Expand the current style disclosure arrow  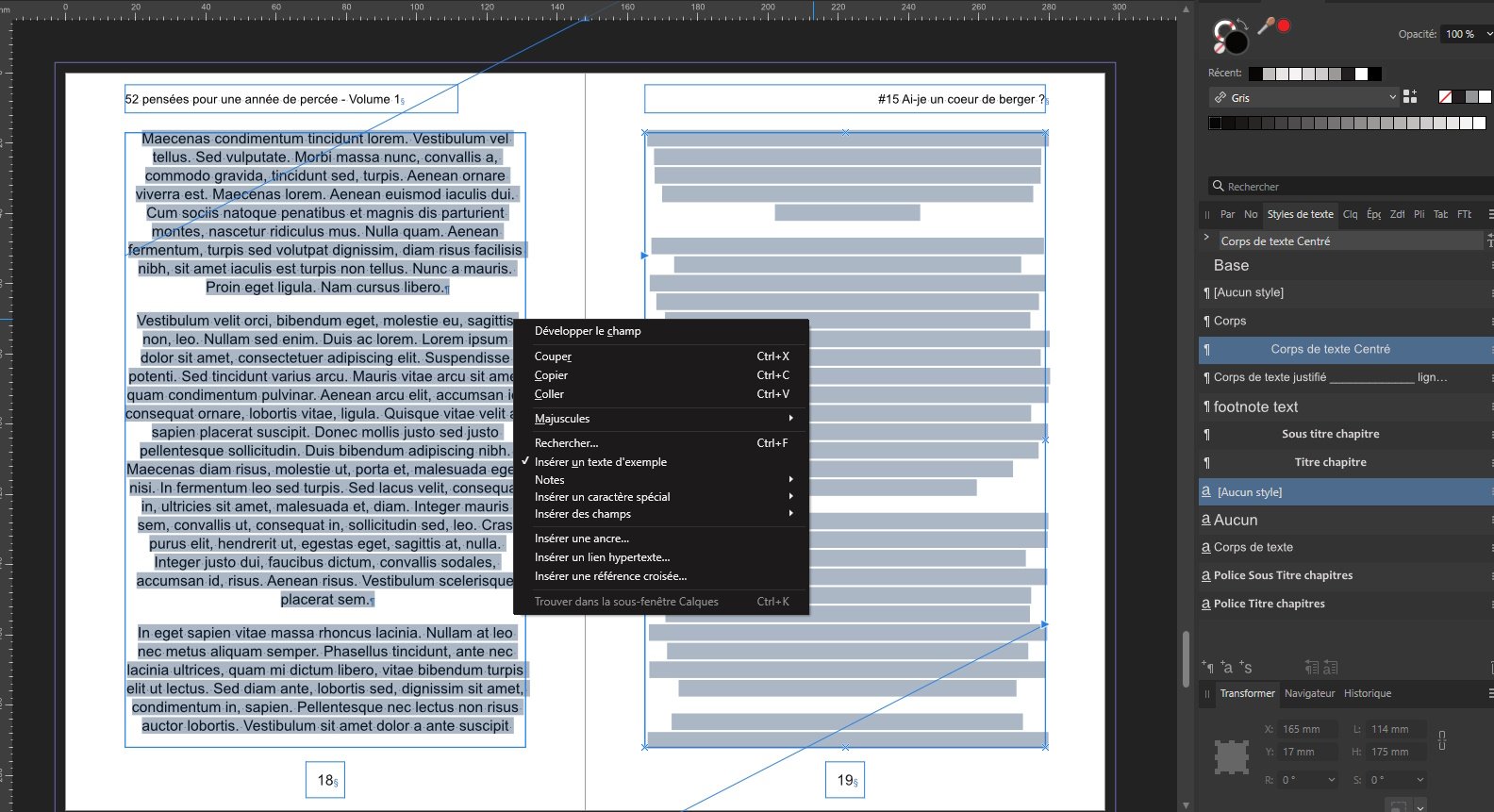tap(1206, 238)
